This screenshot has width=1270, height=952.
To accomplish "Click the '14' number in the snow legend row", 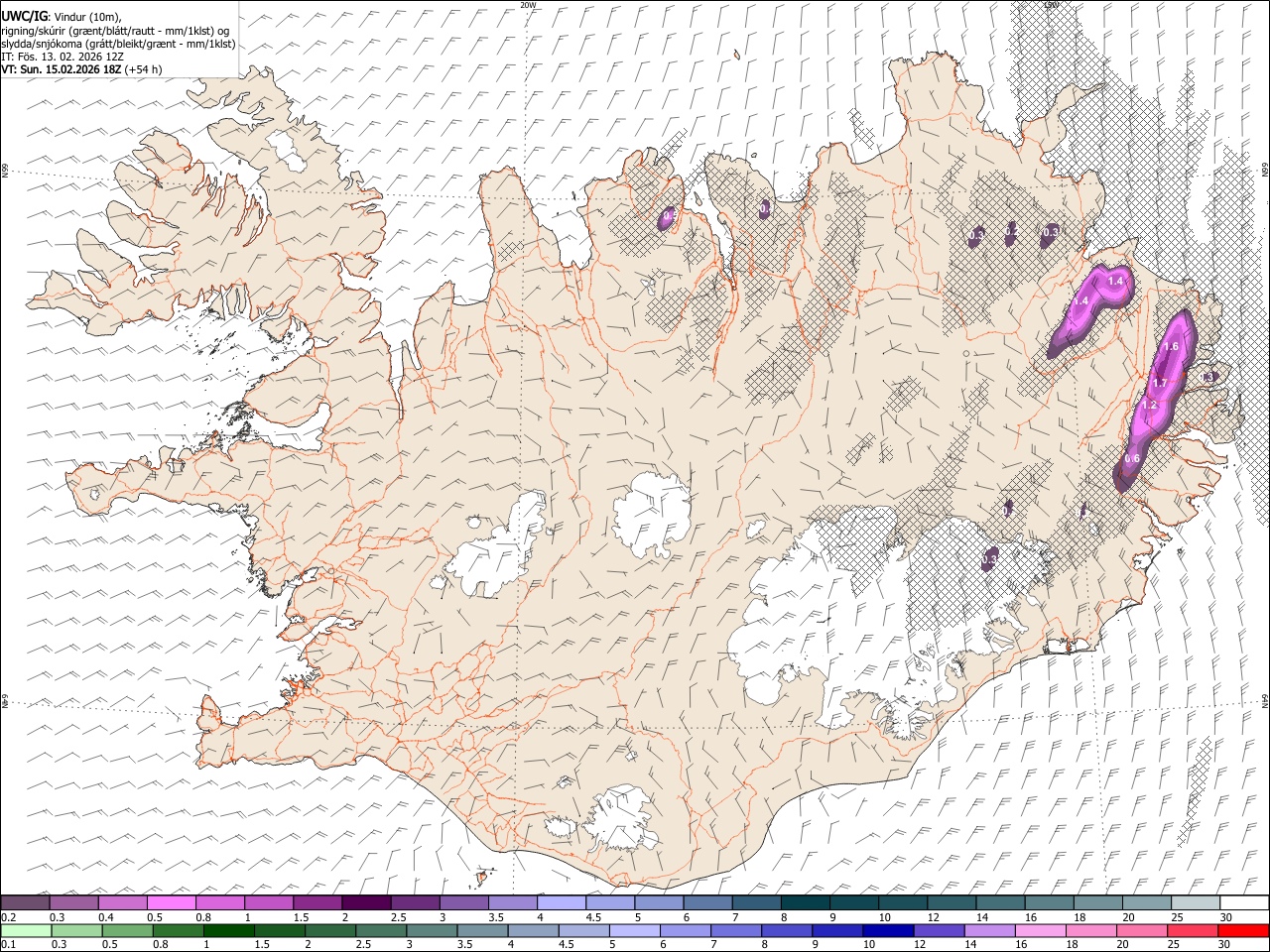I will pos(982,917).
